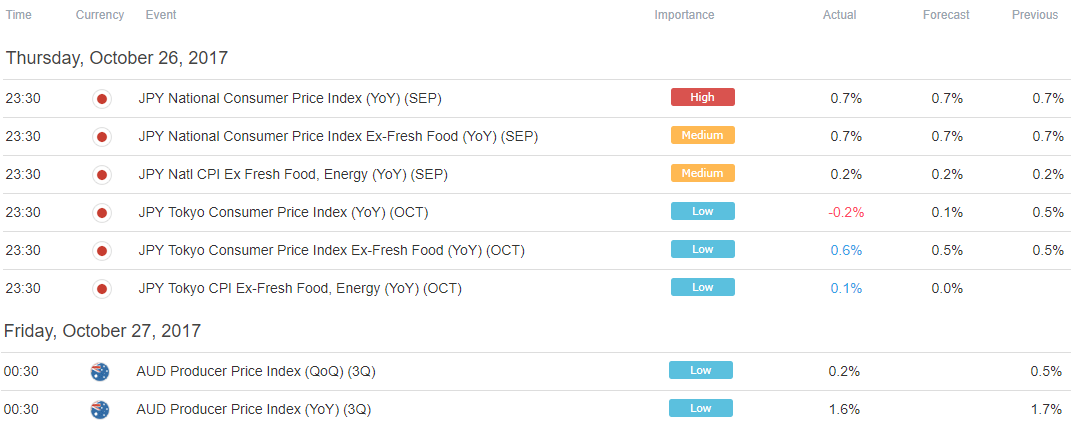Screen dimensions: 1079x425
Task: Click Japan flag beside Tokyo CPI (YoY) (OCT)
Action: (102, 213)
